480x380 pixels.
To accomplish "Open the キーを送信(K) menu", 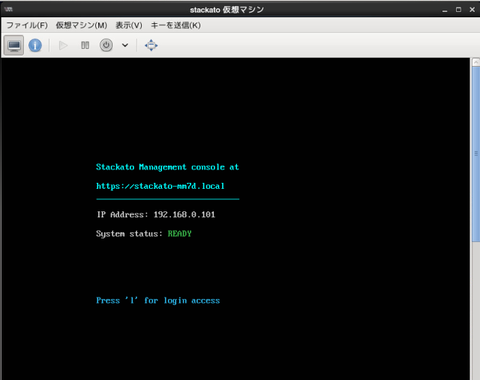I will coord(176,25).
